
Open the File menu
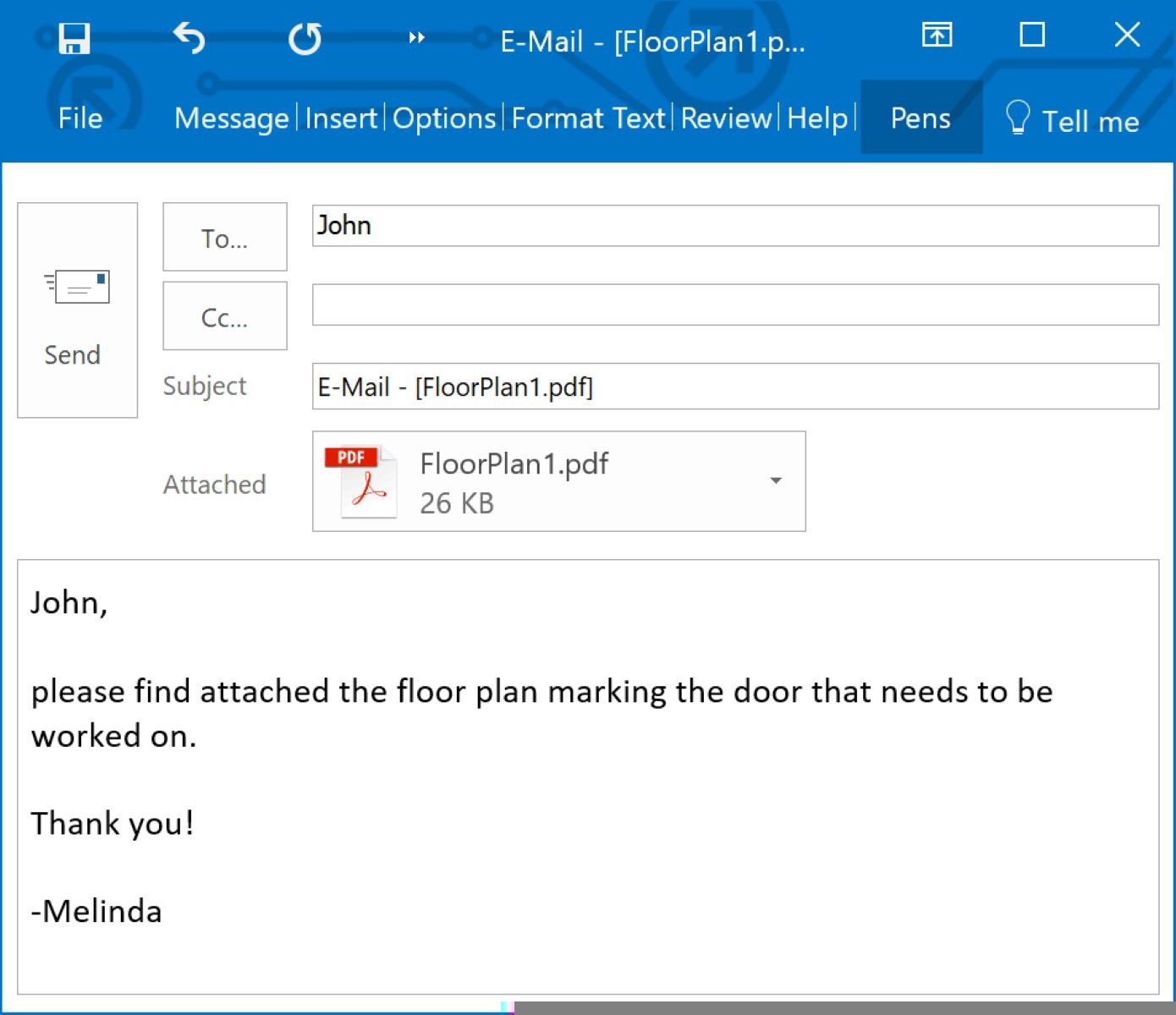coord(80,118)
